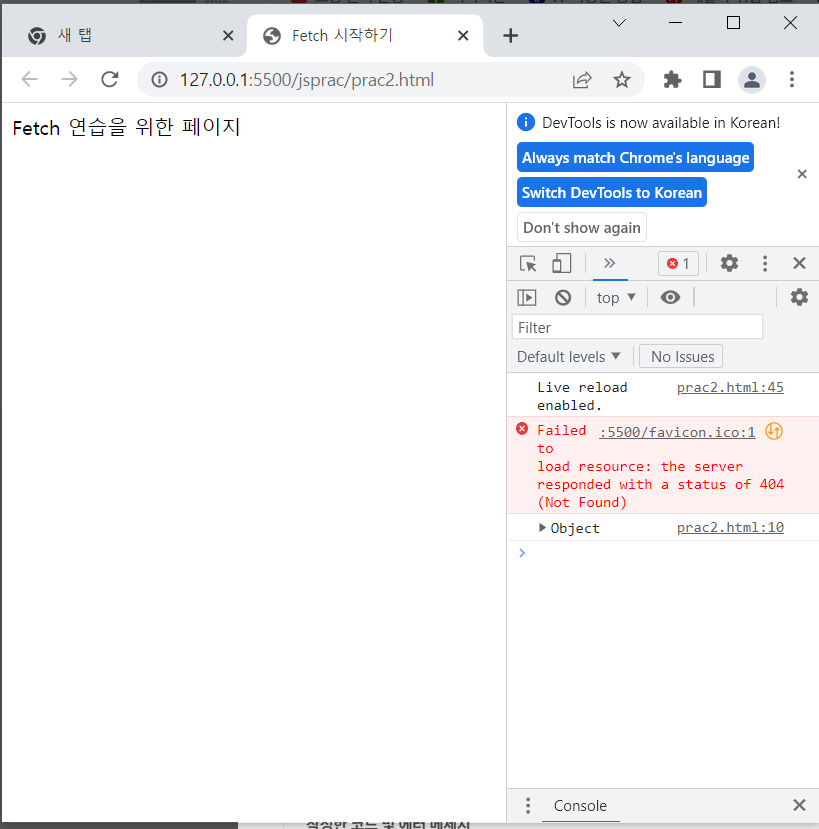This screenshot has height=829, width=819.
Task: Click Don't show again button
Action: 582,227
